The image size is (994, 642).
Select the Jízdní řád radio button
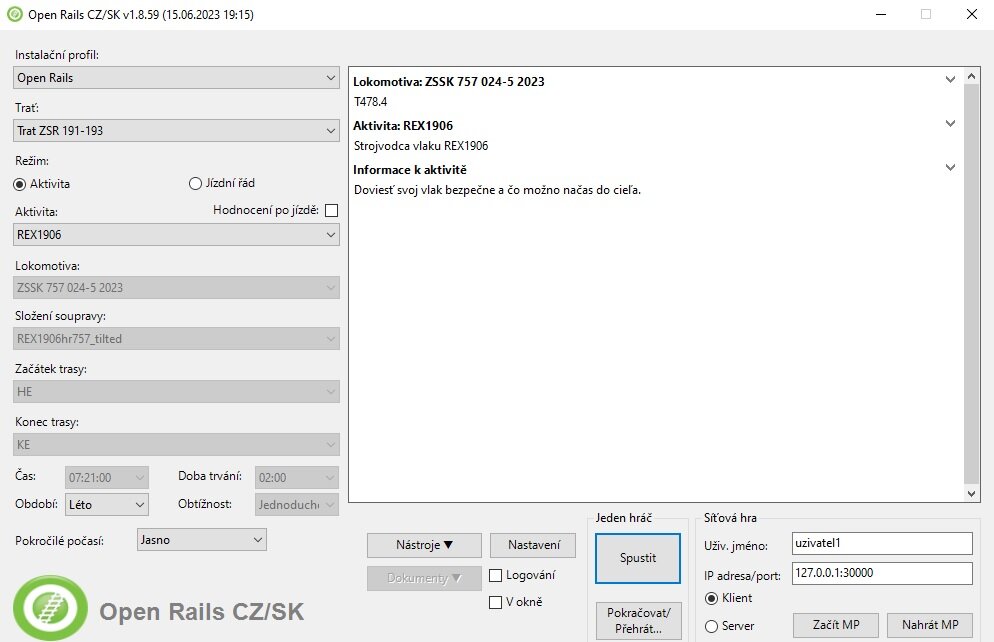(x=196, y=183)
